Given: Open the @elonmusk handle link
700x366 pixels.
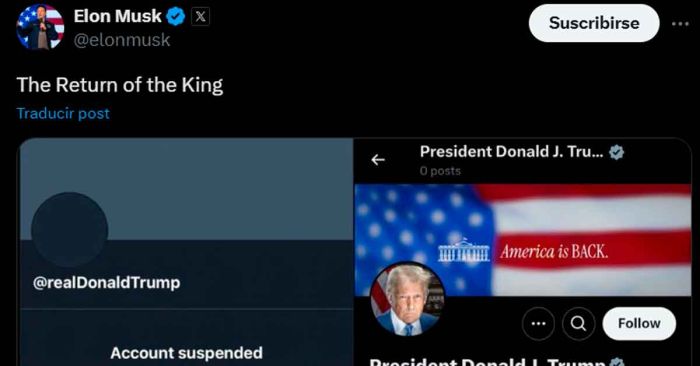Looking at the screenshot, I should (121, 40).
